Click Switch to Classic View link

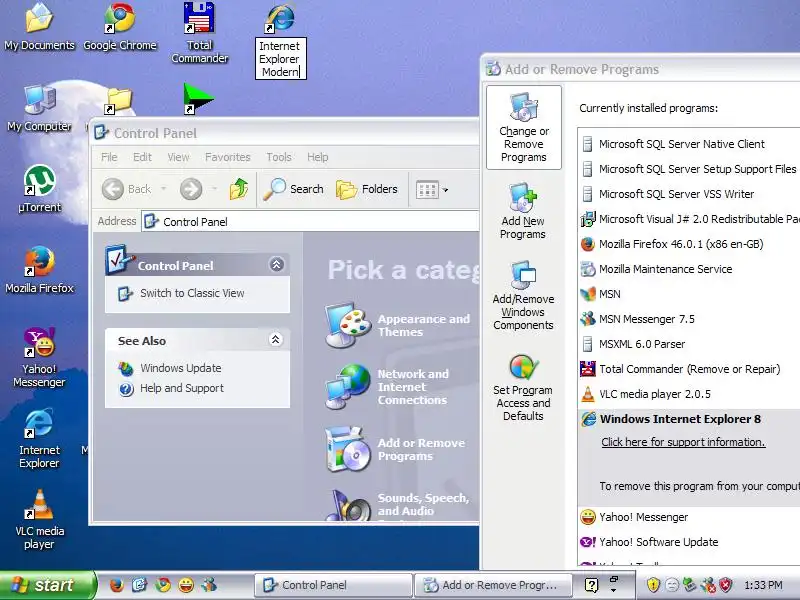click(192, 293)
